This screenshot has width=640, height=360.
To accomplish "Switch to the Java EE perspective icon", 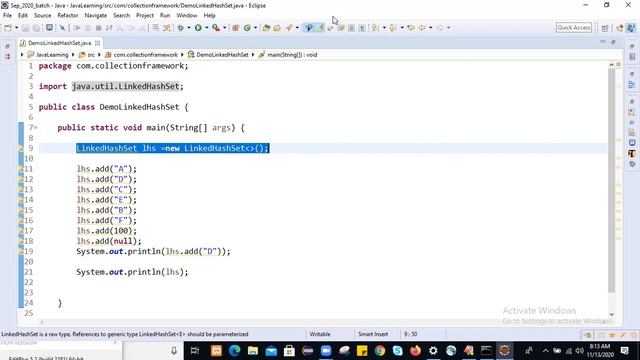I will coord(620,28).
